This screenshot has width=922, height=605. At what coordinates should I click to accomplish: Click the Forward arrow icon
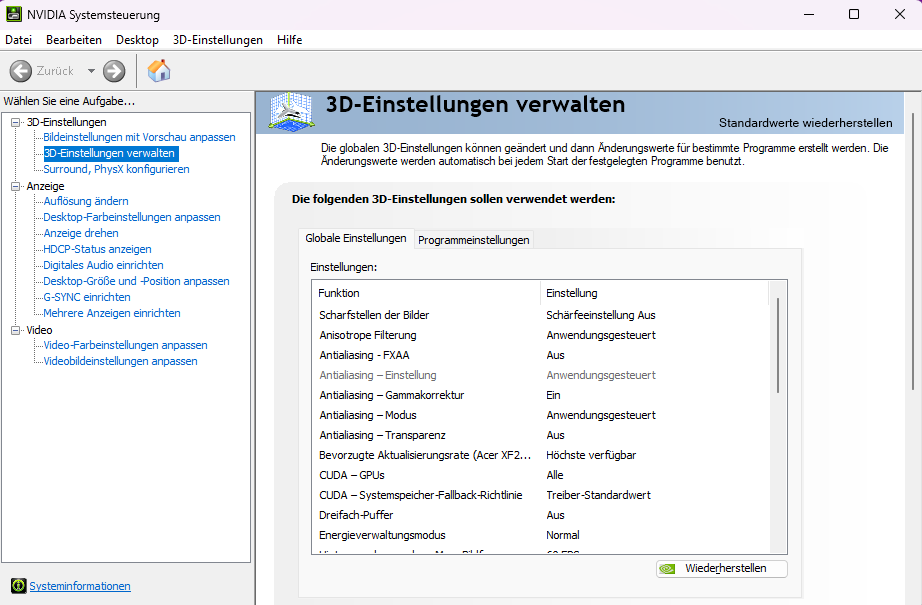[x=114, y=71]
